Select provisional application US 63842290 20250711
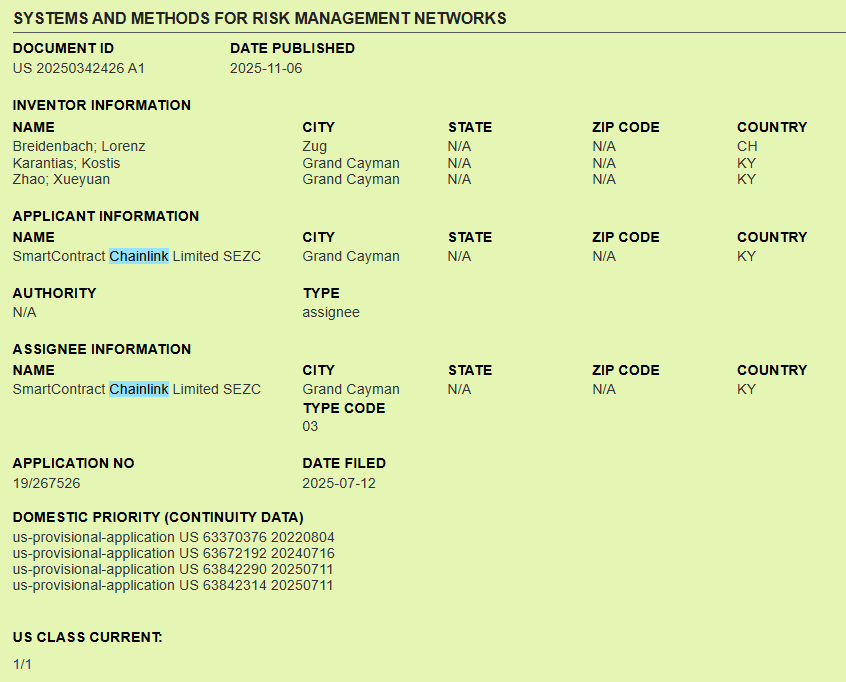846x682 pixels. pyautogui.click(x=173, y=569)
